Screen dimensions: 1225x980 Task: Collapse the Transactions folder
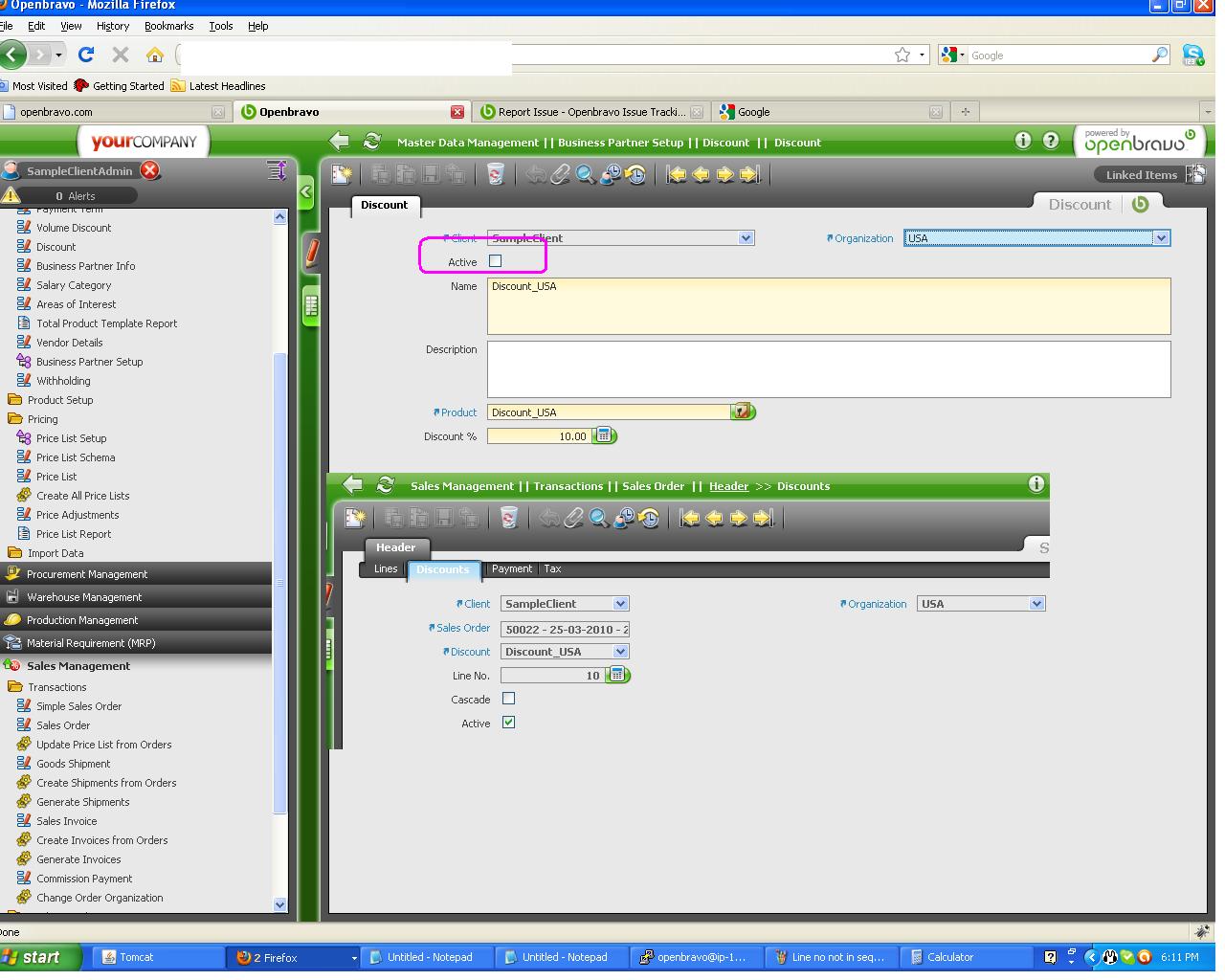[48, 687]
